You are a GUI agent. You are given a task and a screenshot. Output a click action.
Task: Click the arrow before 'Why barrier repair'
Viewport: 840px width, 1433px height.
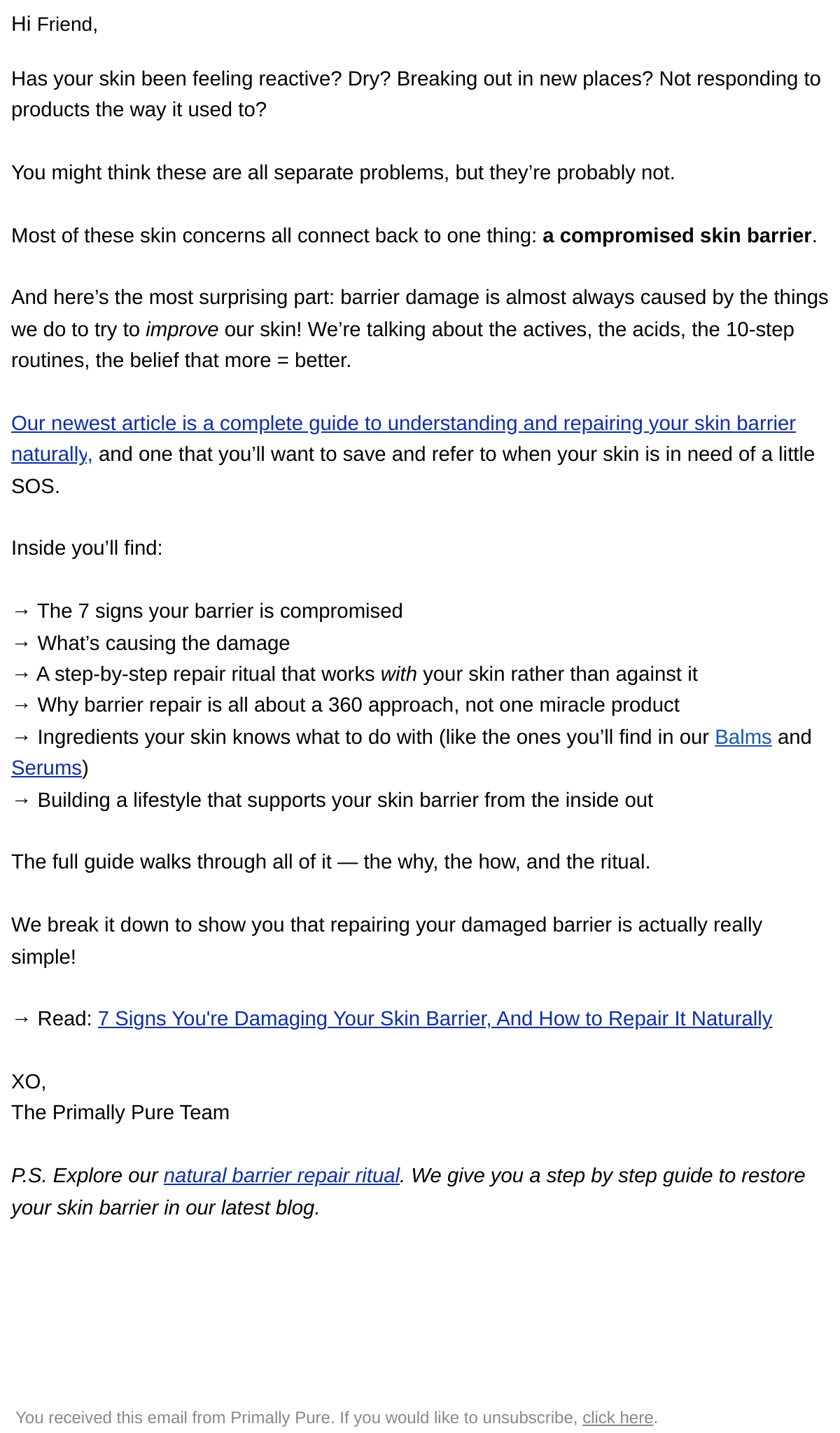tap(21, 705)
